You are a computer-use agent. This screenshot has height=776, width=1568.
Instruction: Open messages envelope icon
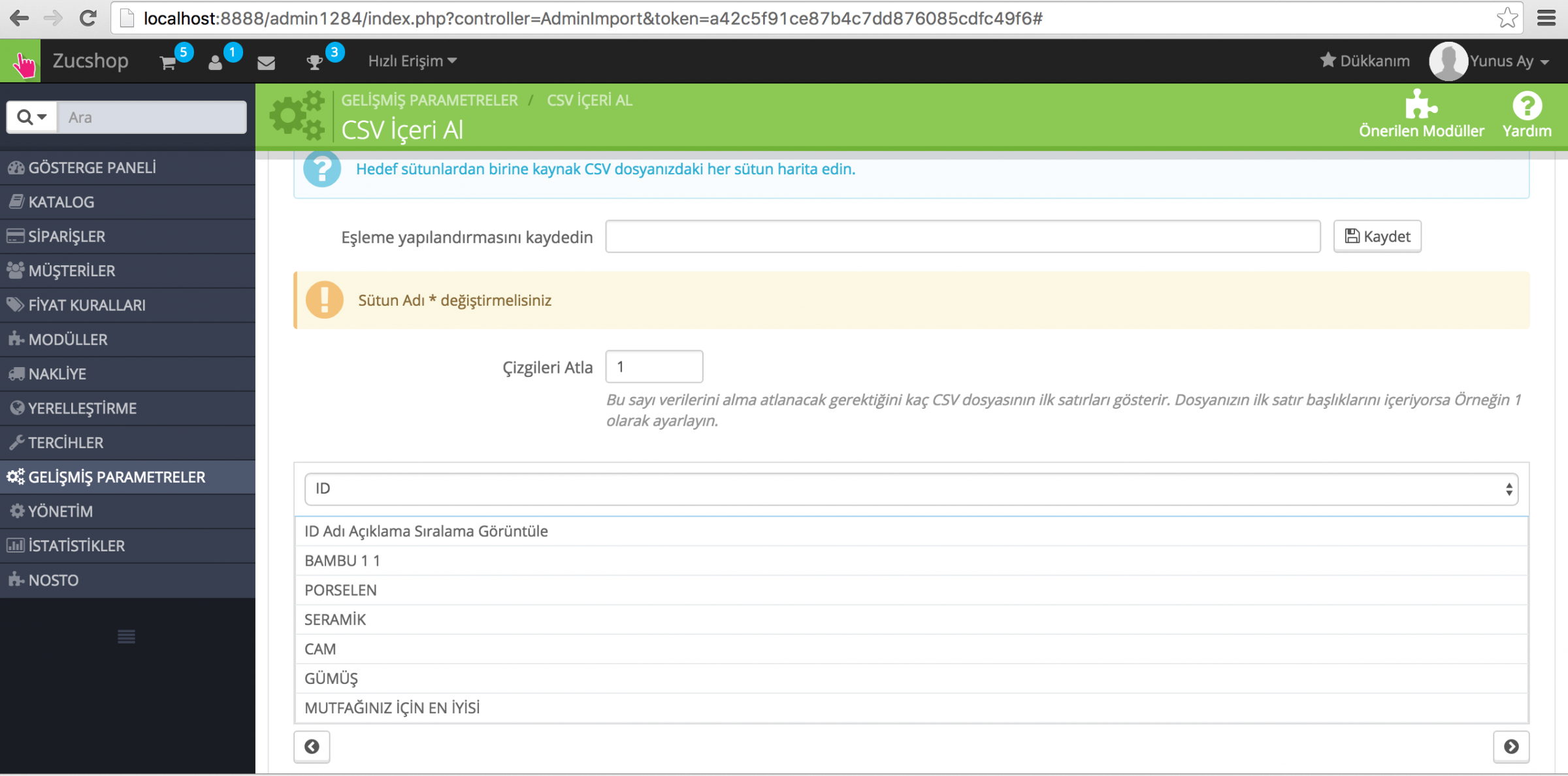point(266,63)
